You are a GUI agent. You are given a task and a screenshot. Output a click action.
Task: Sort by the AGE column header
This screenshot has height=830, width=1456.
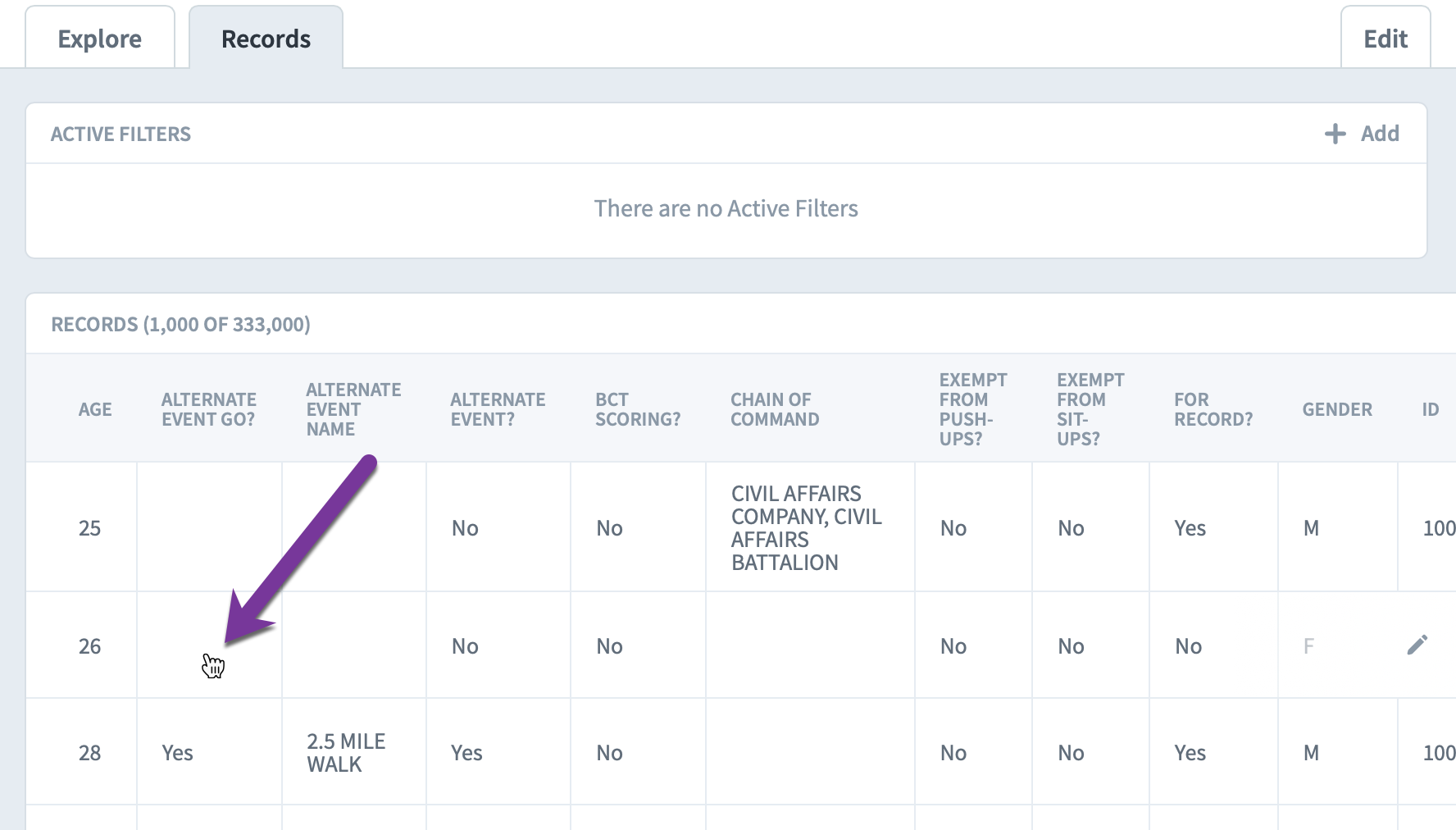coord(95,409)
